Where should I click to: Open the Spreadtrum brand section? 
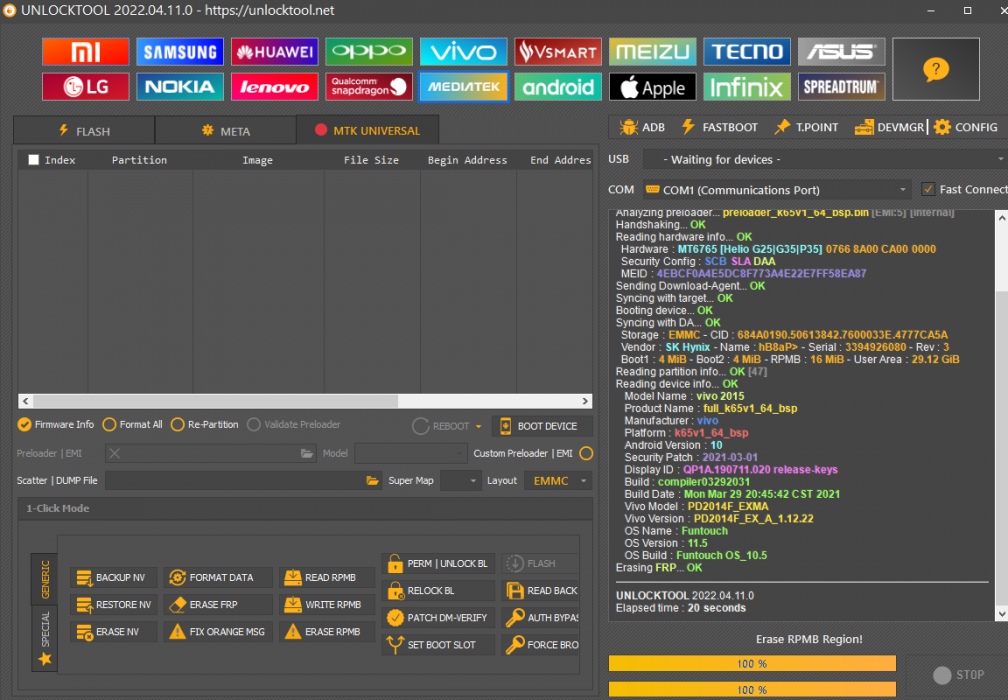pyautogui.click(x=842, y=87)
